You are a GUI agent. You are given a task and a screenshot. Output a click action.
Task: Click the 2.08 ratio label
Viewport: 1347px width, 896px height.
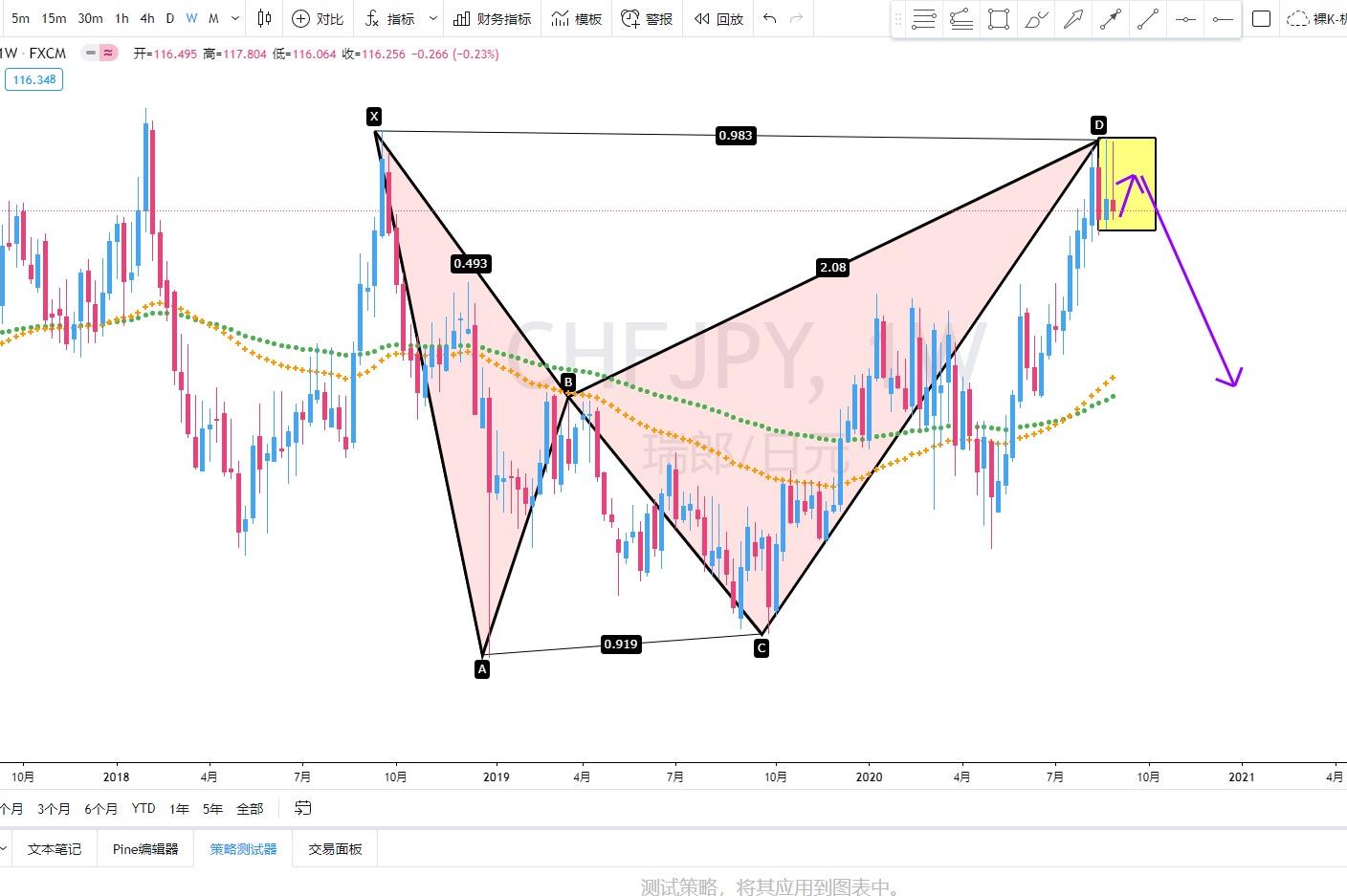pos(833,268)
